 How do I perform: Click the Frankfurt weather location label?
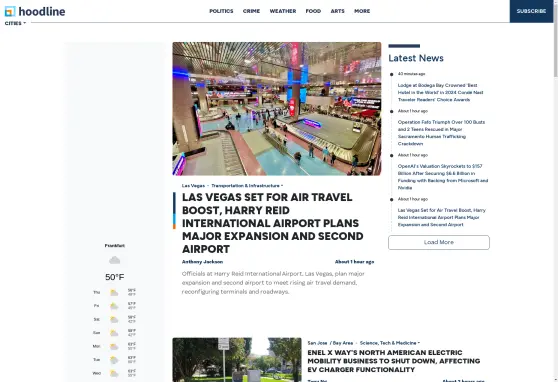pyautogui.click(x=115, y=246)
